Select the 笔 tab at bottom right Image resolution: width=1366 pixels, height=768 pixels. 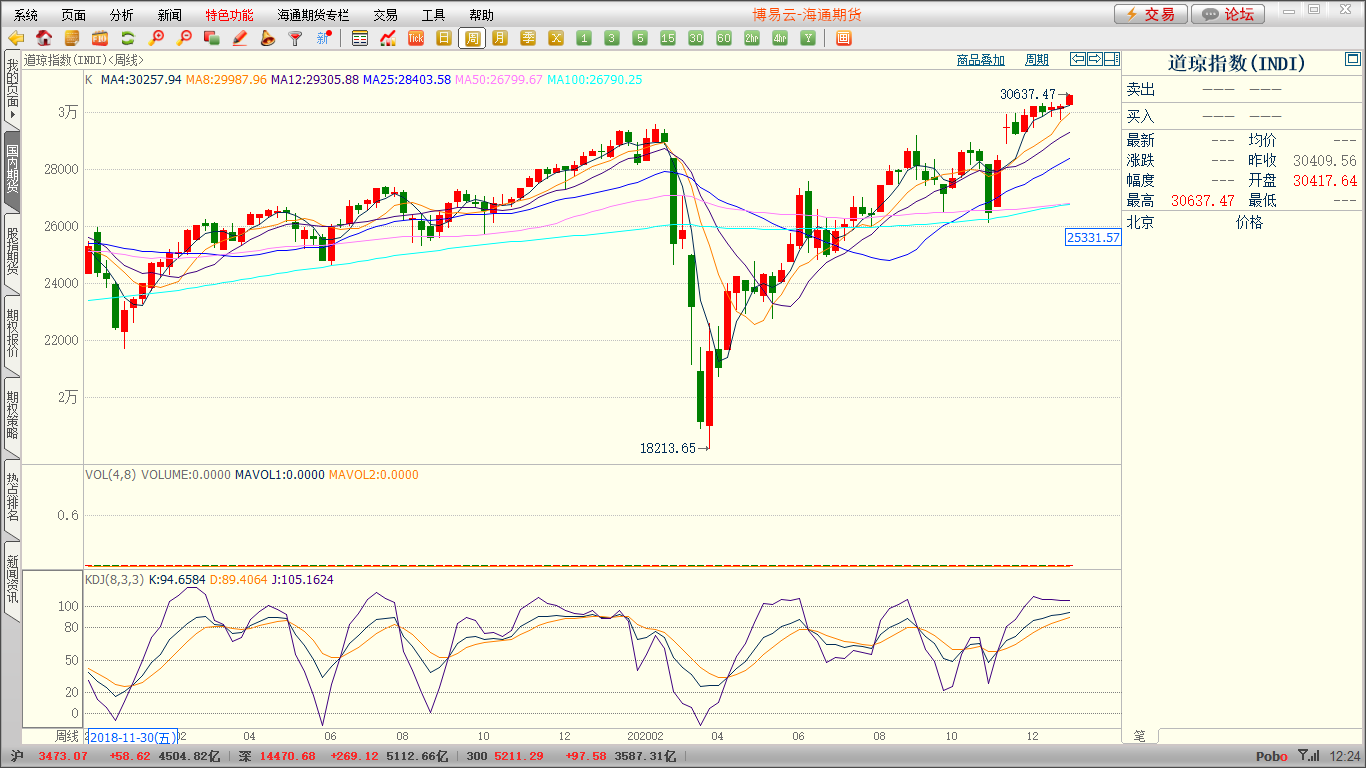coord(1140,735)
